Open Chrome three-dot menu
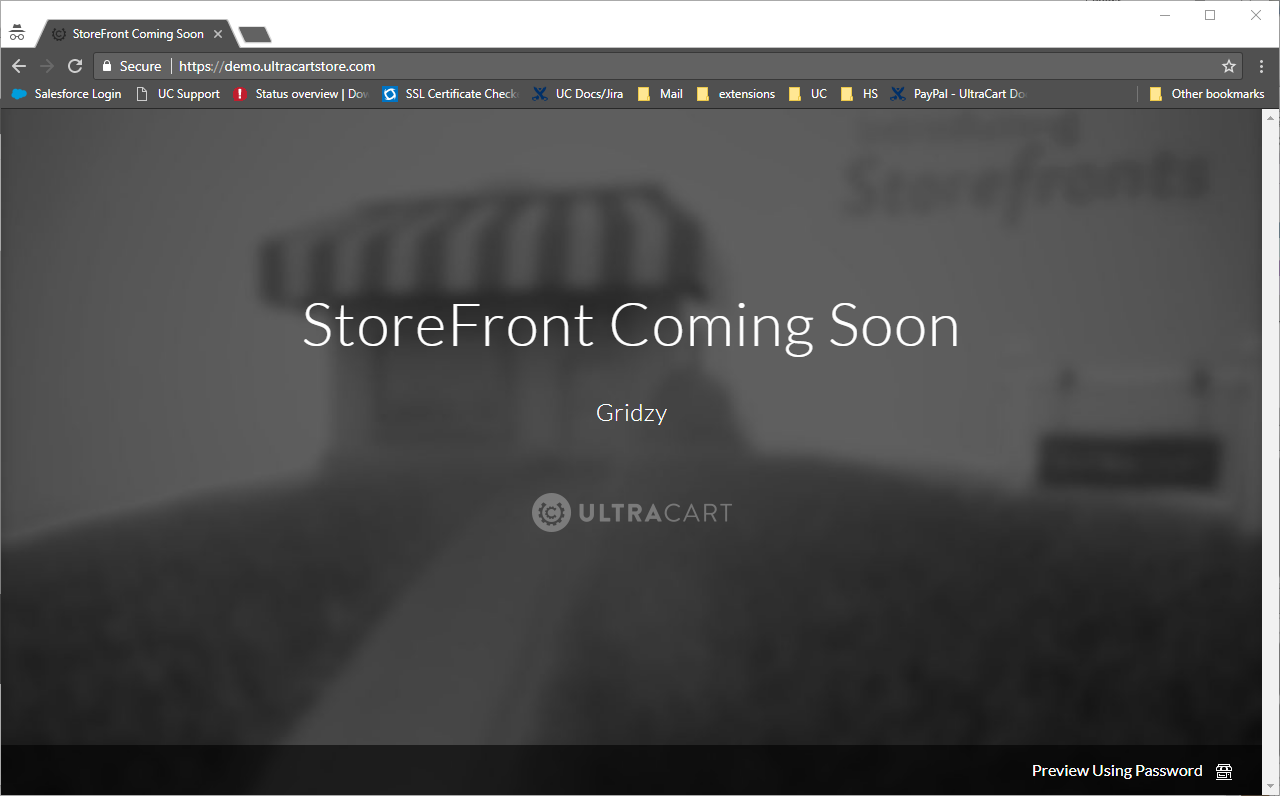This screenshot has width=1280, height=796. (1262, 66)
